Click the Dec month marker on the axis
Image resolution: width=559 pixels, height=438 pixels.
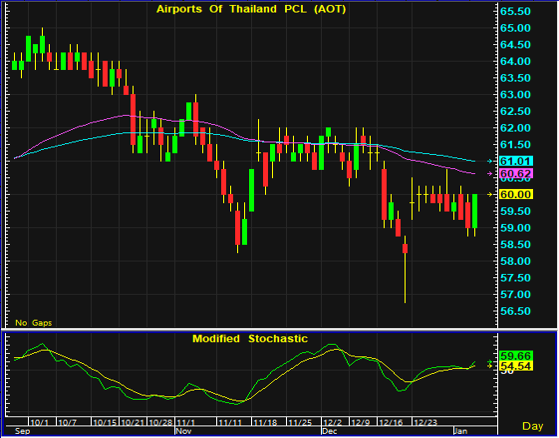click(x=330, y=431)
